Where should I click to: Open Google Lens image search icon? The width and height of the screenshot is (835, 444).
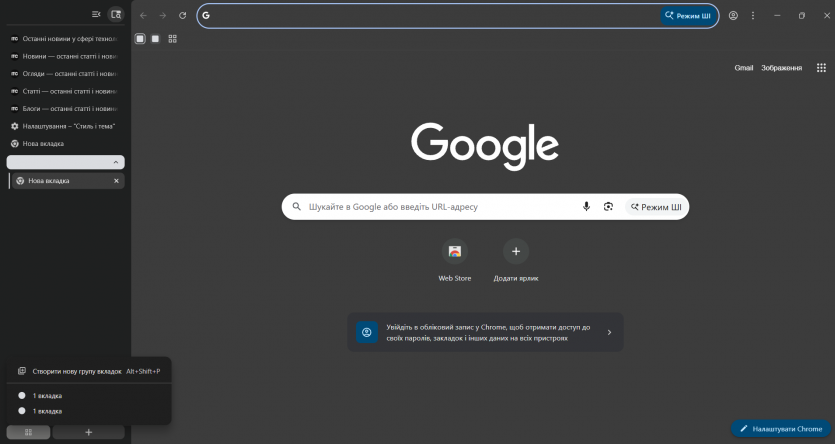click(608, 207)
